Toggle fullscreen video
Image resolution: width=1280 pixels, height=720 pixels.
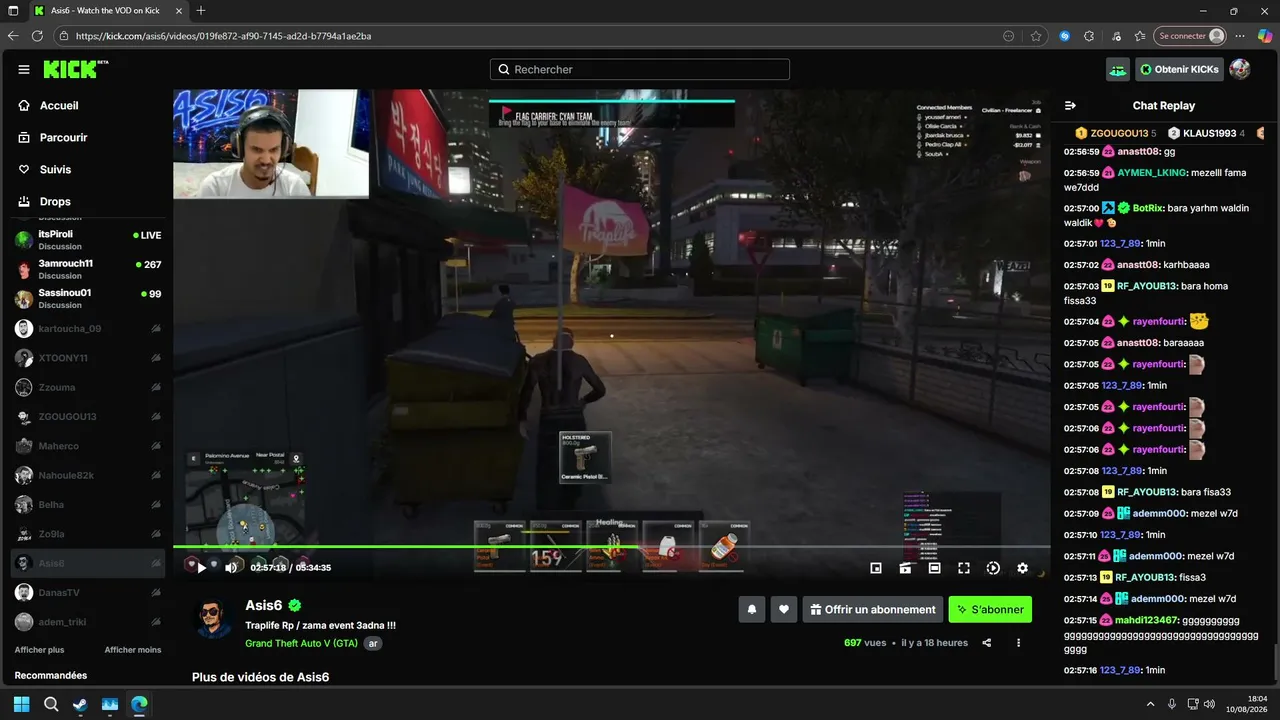pos(964,568)
